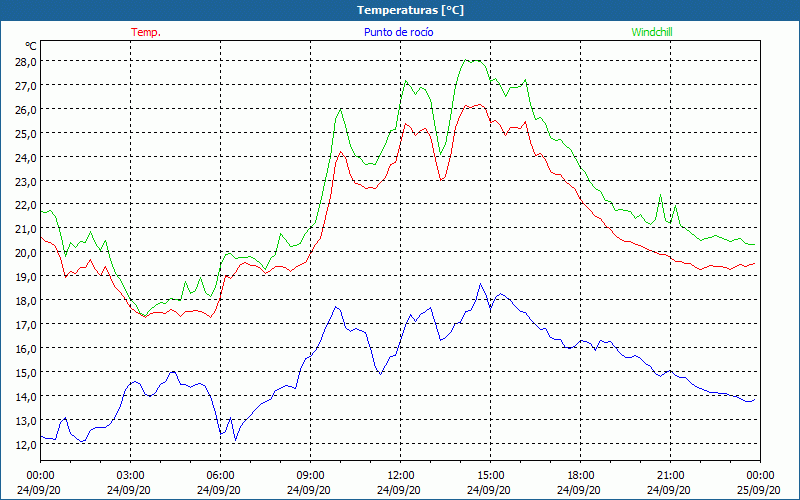Click the 18,0 y-axis value
Screen dimensions: 800x500
coord(26,301)
